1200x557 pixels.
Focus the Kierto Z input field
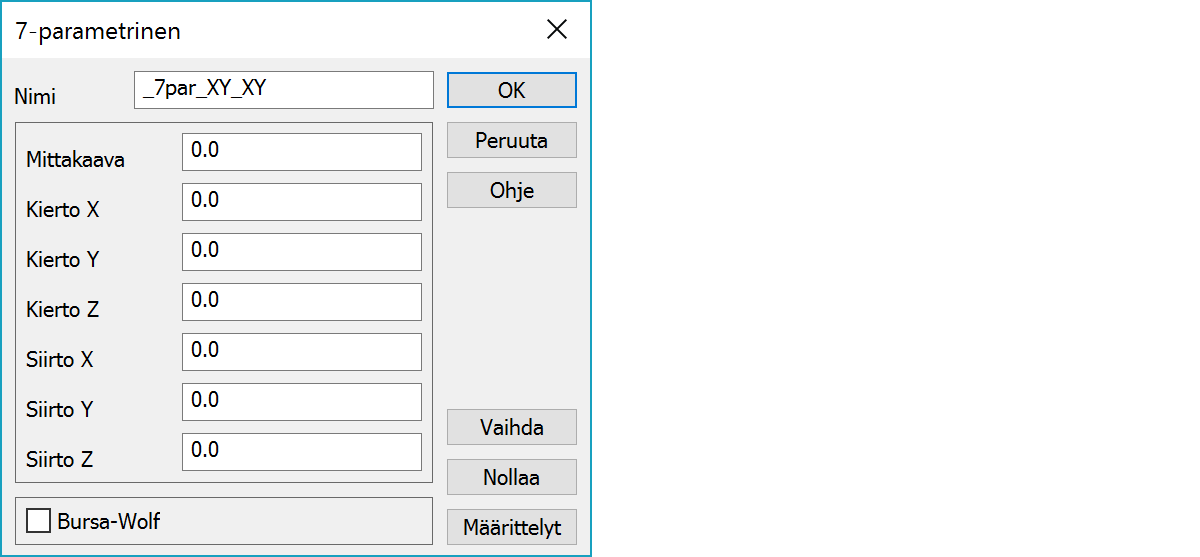301,302
